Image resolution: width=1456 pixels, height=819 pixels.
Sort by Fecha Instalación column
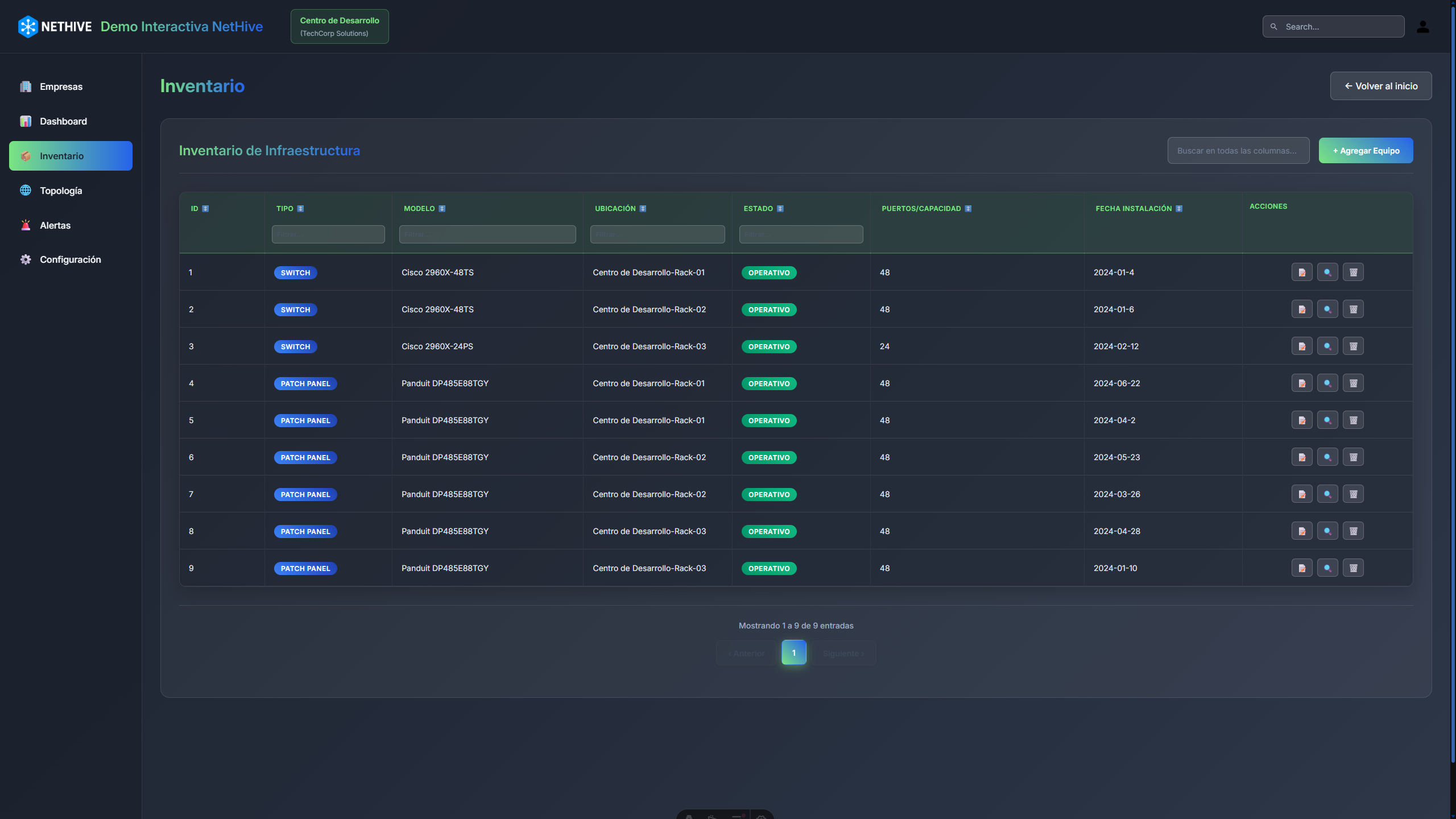tap(1178, 209)
